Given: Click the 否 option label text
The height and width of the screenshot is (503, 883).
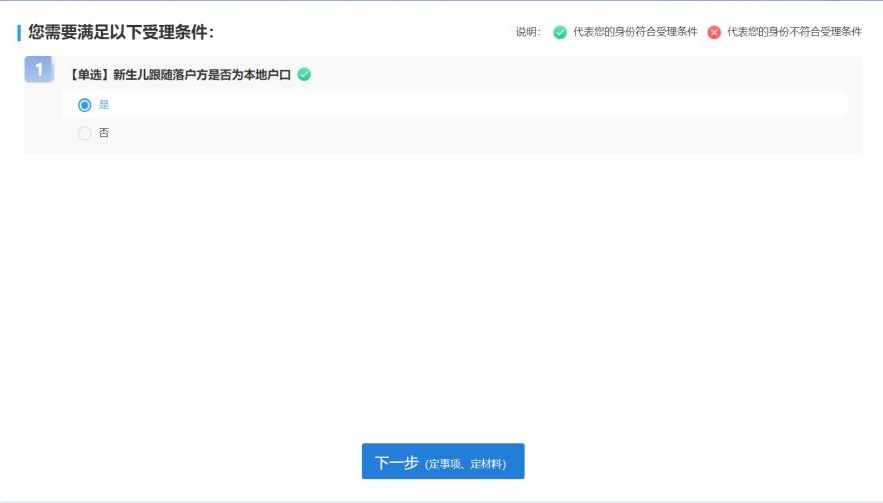Looking at the screenshot, I should coord(104,133).
